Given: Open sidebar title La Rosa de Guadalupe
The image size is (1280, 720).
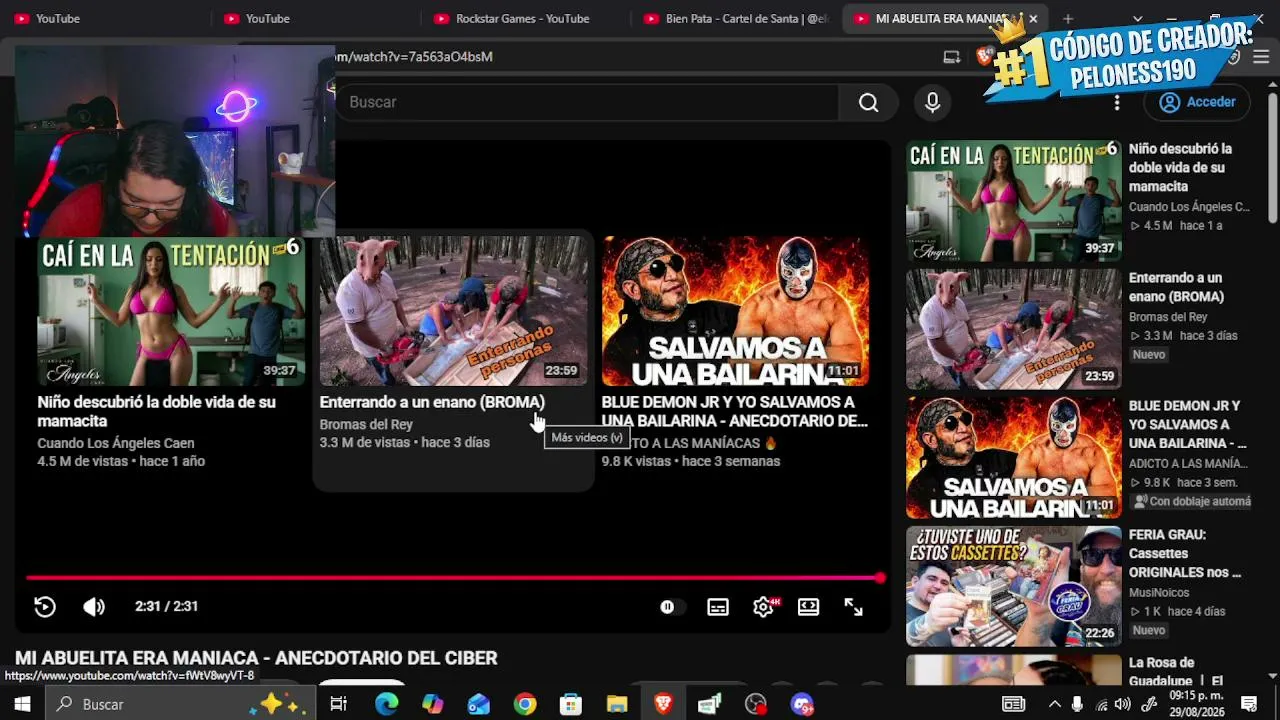Looking at the screenshot, I should click(1176, 672).
